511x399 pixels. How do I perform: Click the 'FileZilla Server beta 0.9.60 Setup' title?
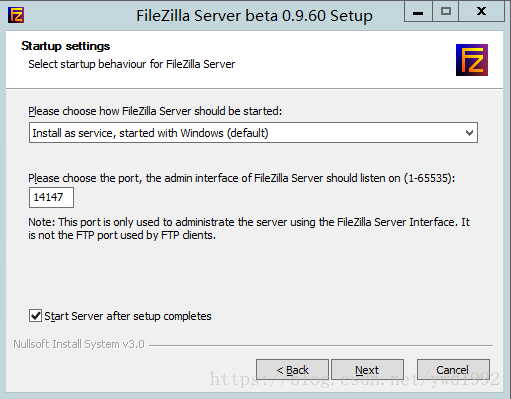(254, 16)
